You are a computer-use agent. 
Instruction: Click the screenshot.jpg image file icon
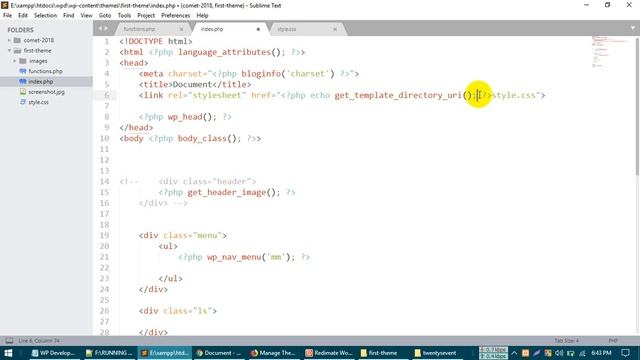click(23, 92)
